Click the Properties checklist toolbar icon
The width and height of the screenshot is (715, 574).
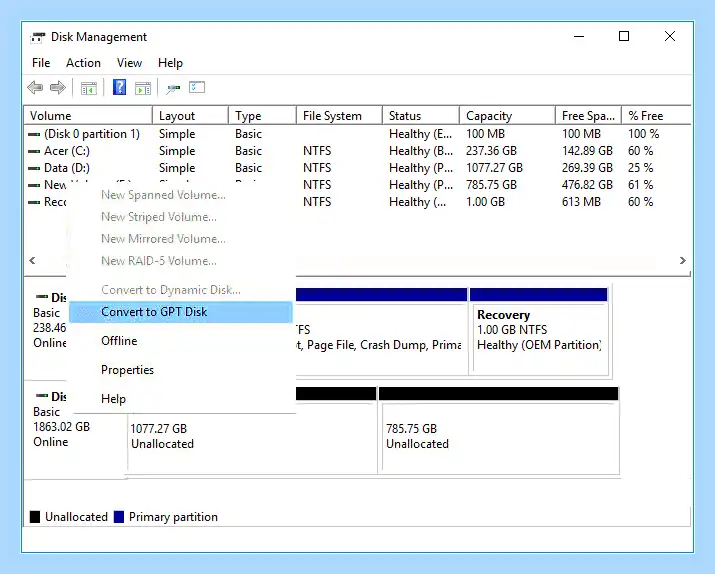pos(197,87)
